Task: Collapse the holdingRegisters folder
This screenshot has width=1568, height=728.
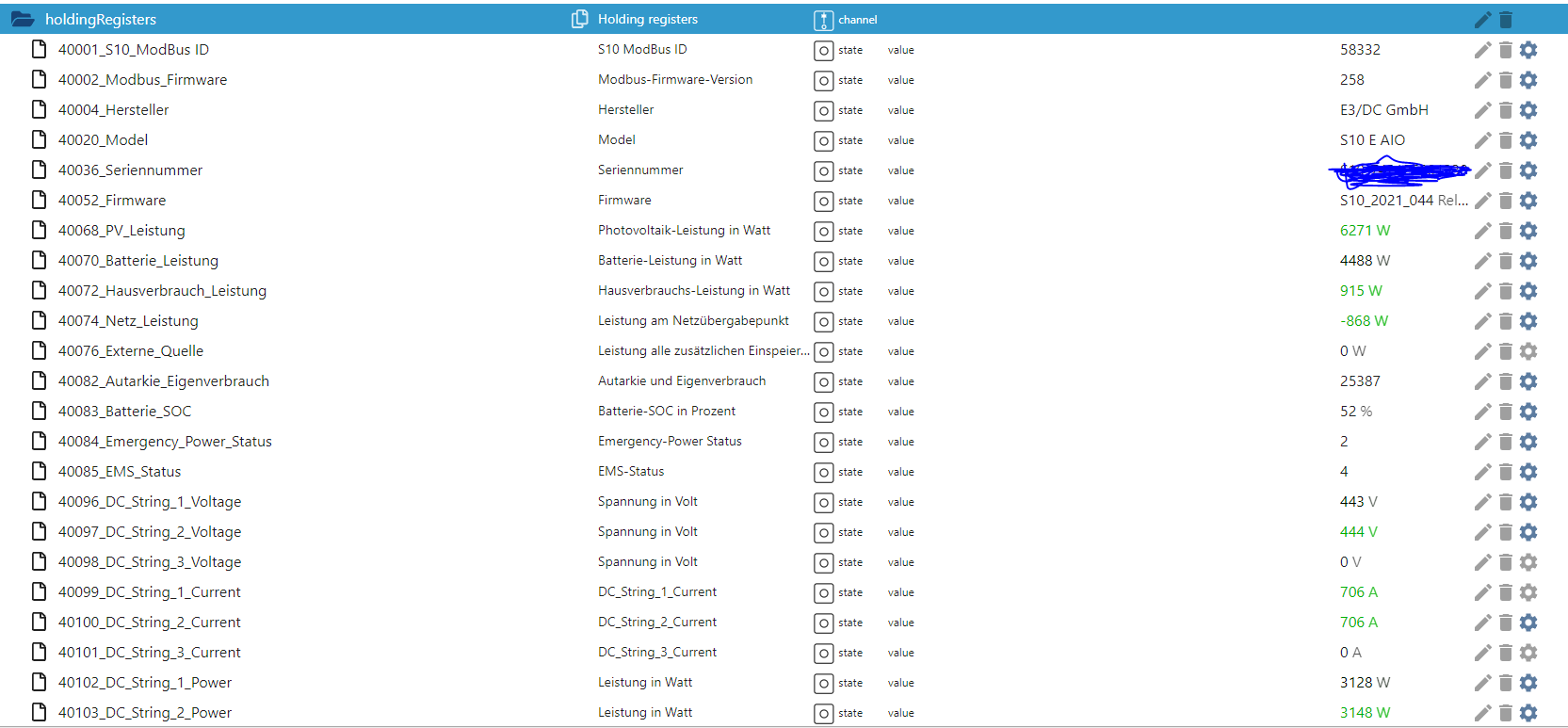Action: 23,19
